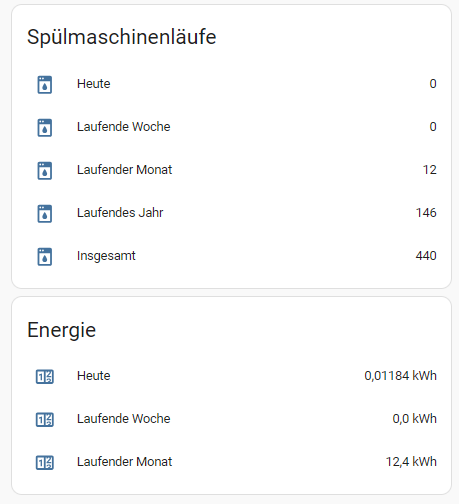The image size is (459, 504).
Task: Click dishwasher icon next to Heute runs
Action: (44, 85)
